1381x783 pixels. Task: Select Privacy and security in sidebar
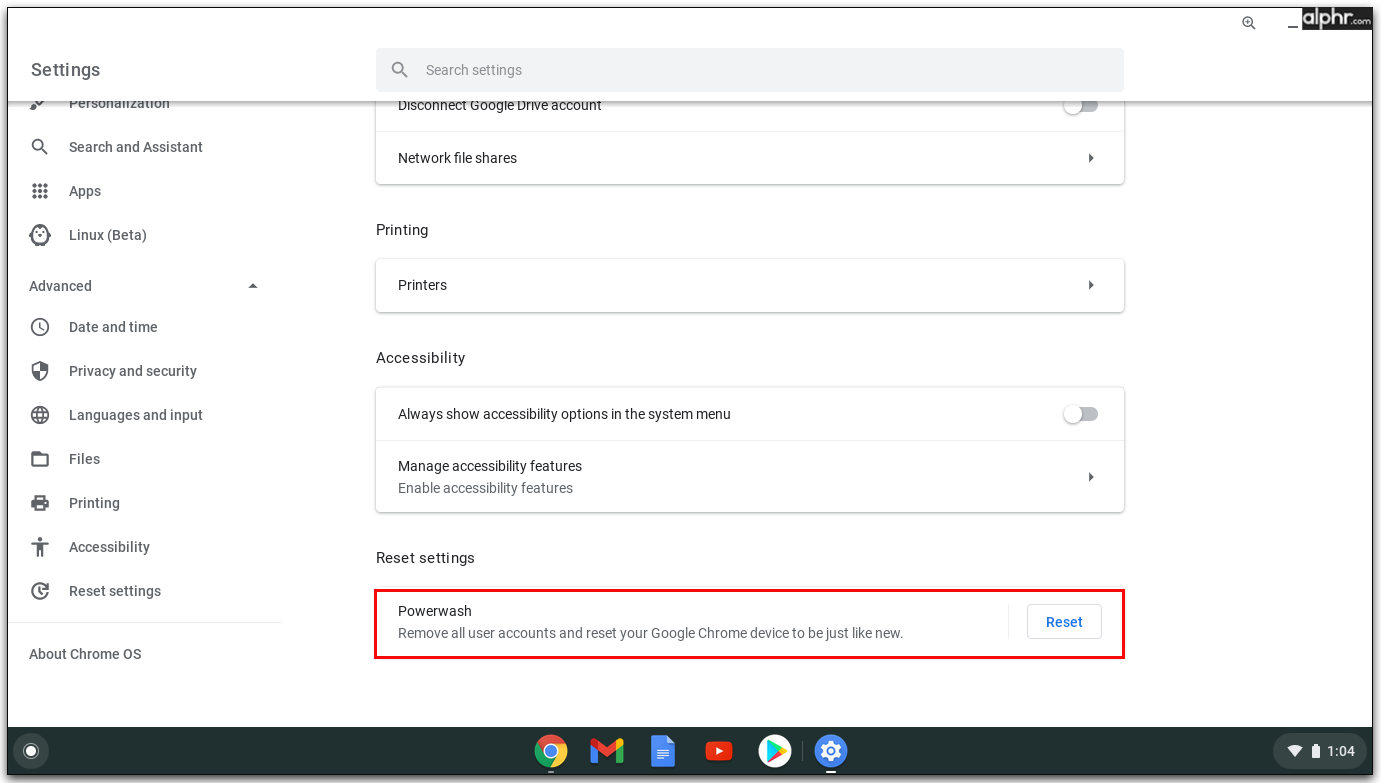pos(132,371)
